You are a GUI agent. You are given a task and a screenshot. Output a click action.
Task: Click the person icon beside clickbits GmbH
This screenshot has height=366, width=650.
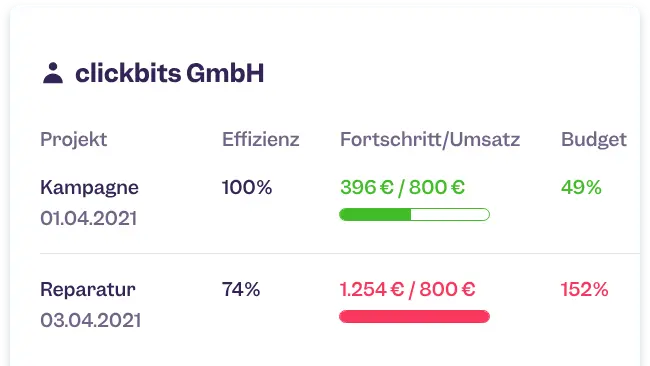pos(53,73)
